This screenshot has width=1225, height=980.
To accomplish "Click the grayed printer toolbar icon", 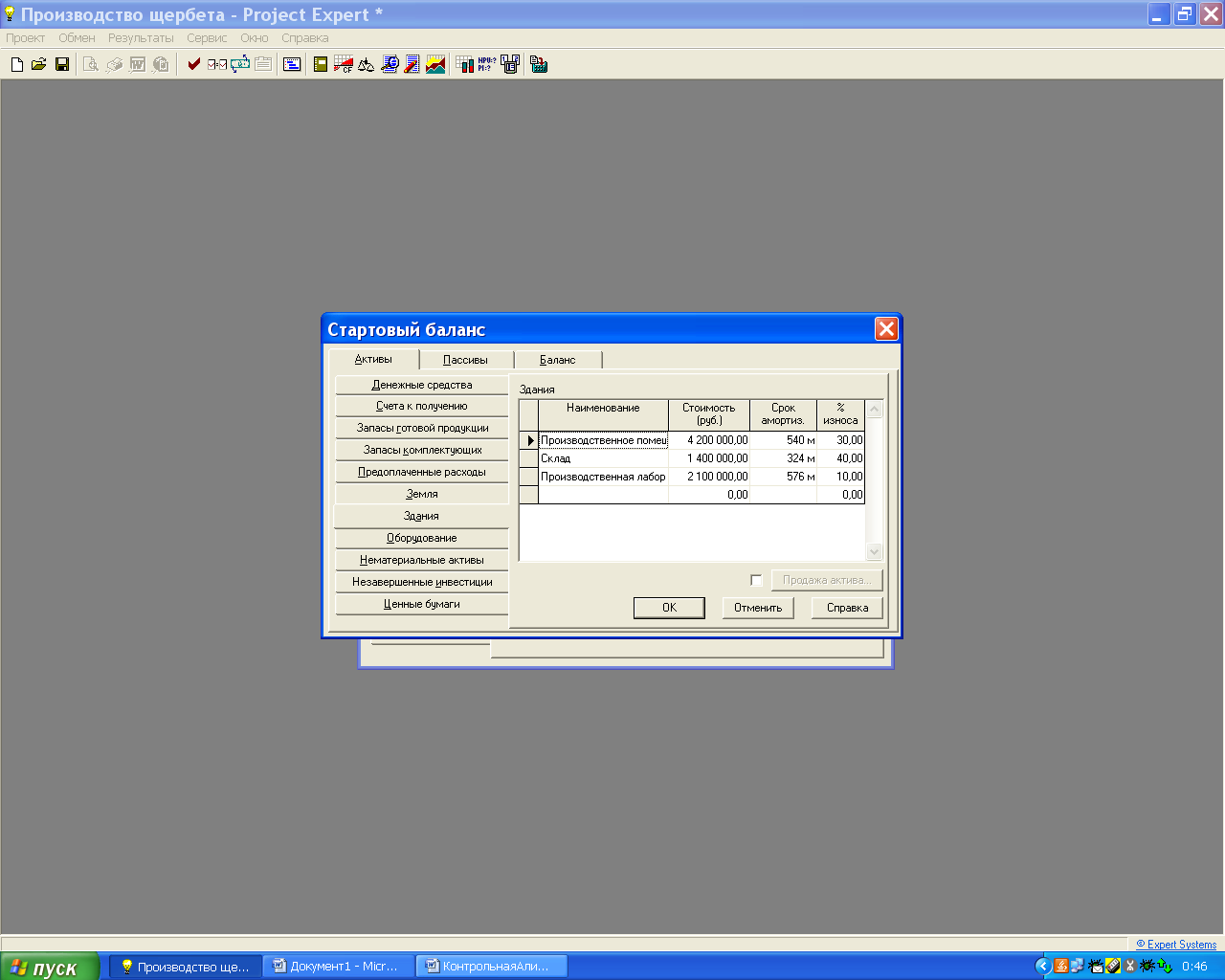I will click(114, 64).
